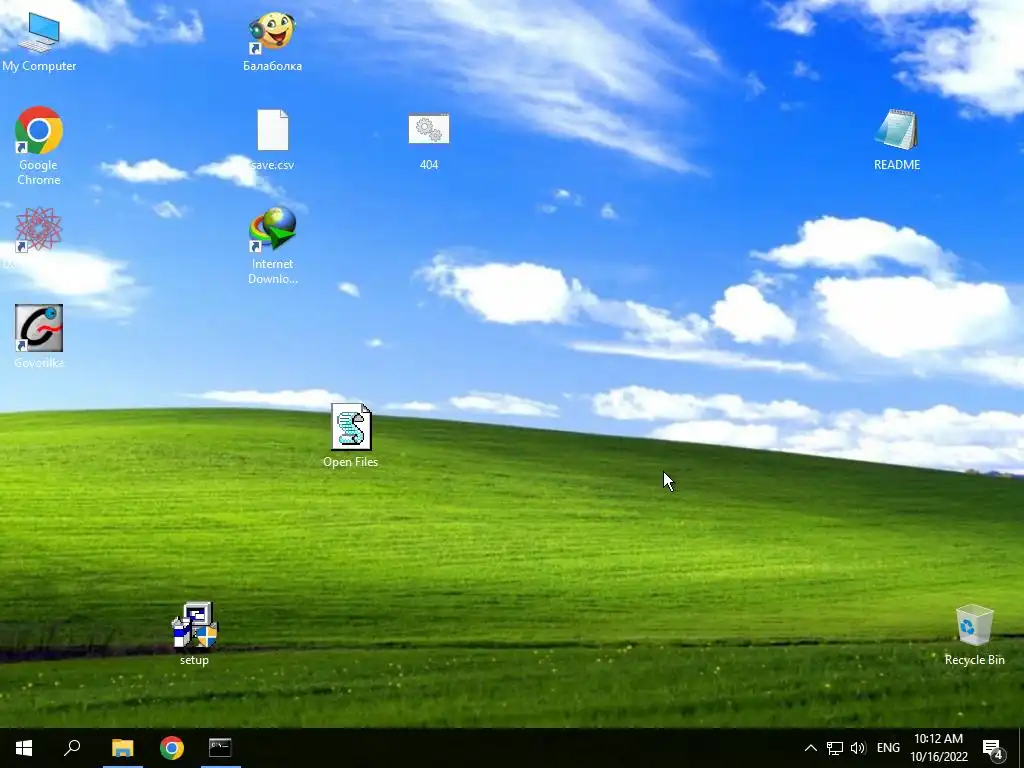Select the 404 file icon

tap(428, 141)
